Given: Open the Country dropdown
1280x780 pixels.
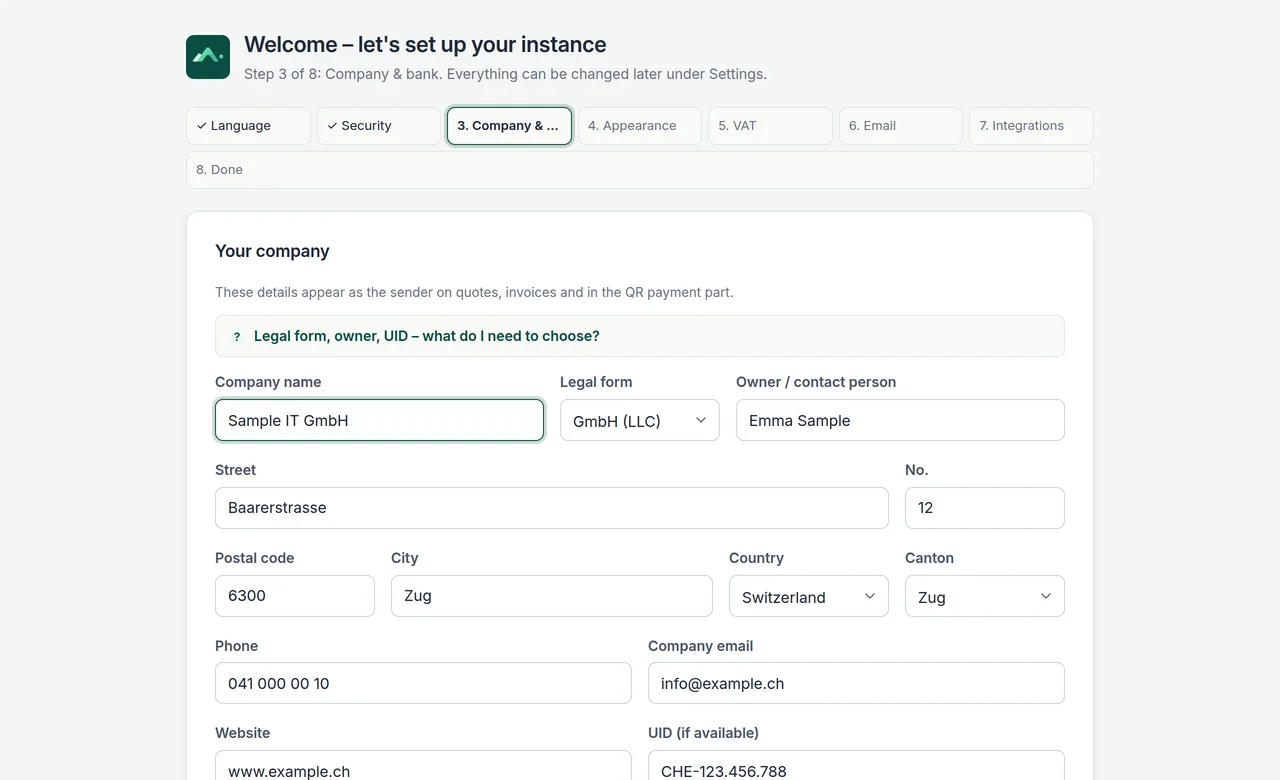Looking at the screenshot, I should click(809, 597).
